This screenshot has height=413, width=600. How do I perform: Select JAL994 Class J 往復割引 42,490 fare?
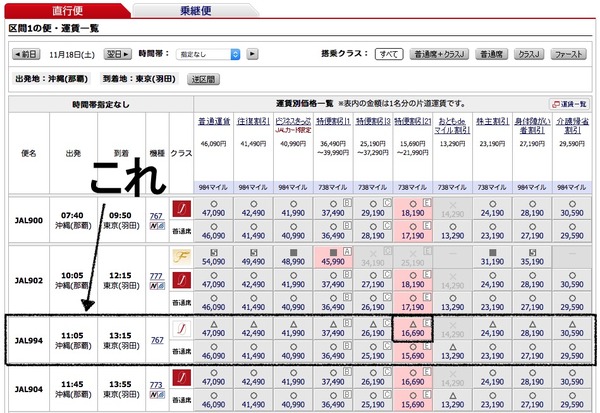pos(253,329)
